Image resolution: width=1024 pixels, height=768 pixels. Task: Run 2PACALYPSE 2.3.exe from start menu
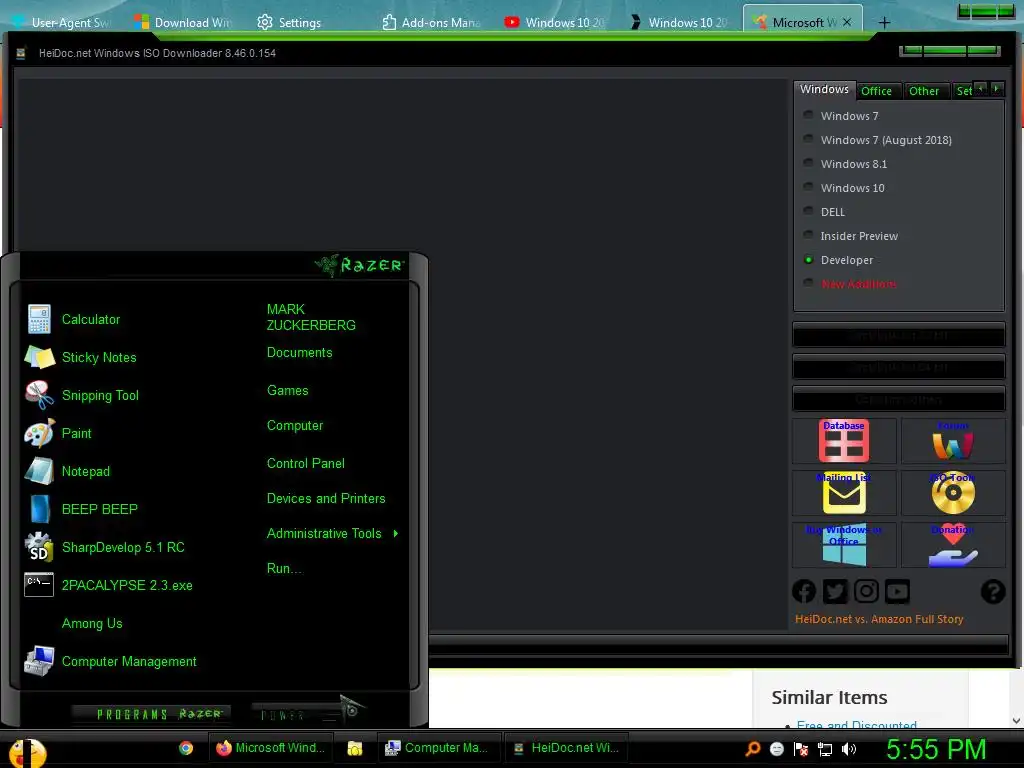point(109,585)
